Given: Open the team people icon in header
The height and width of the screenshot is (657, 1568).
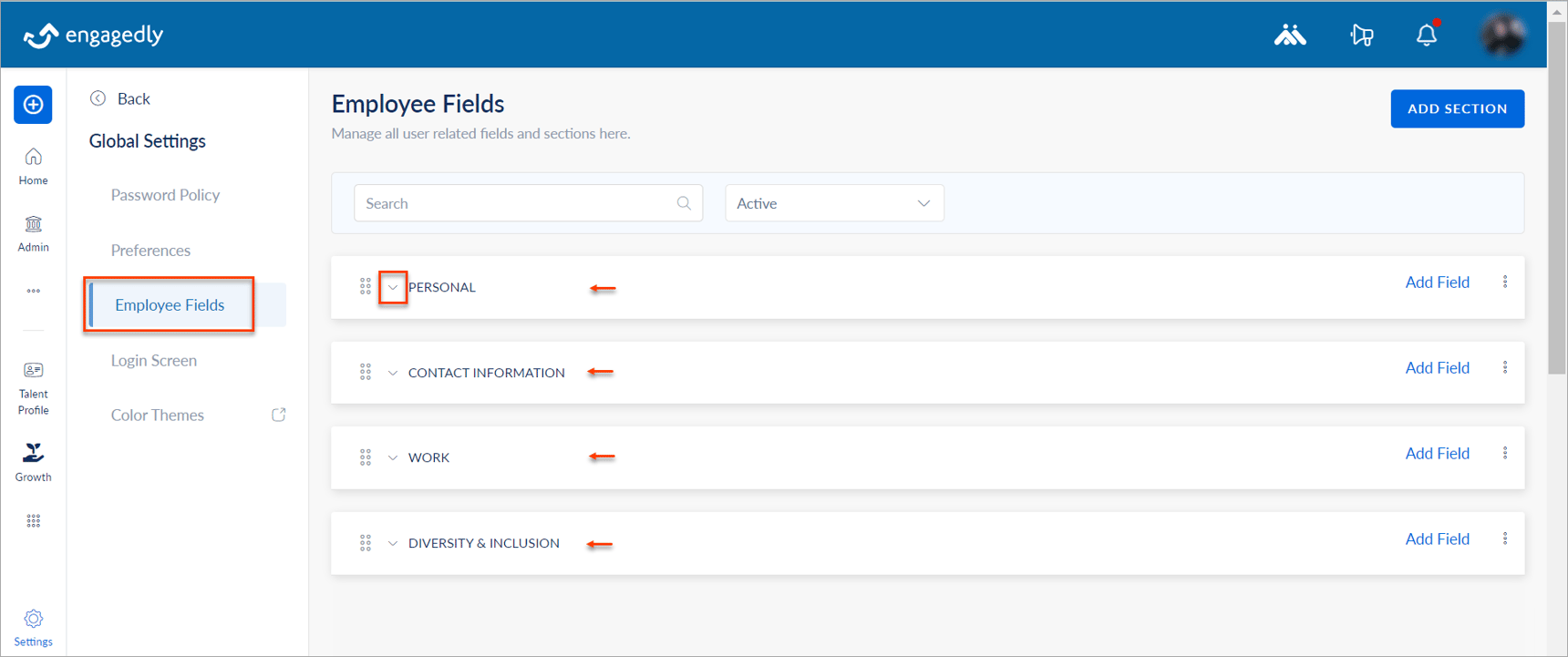Looking at the screenshot, I should (x=1290, y=35).
